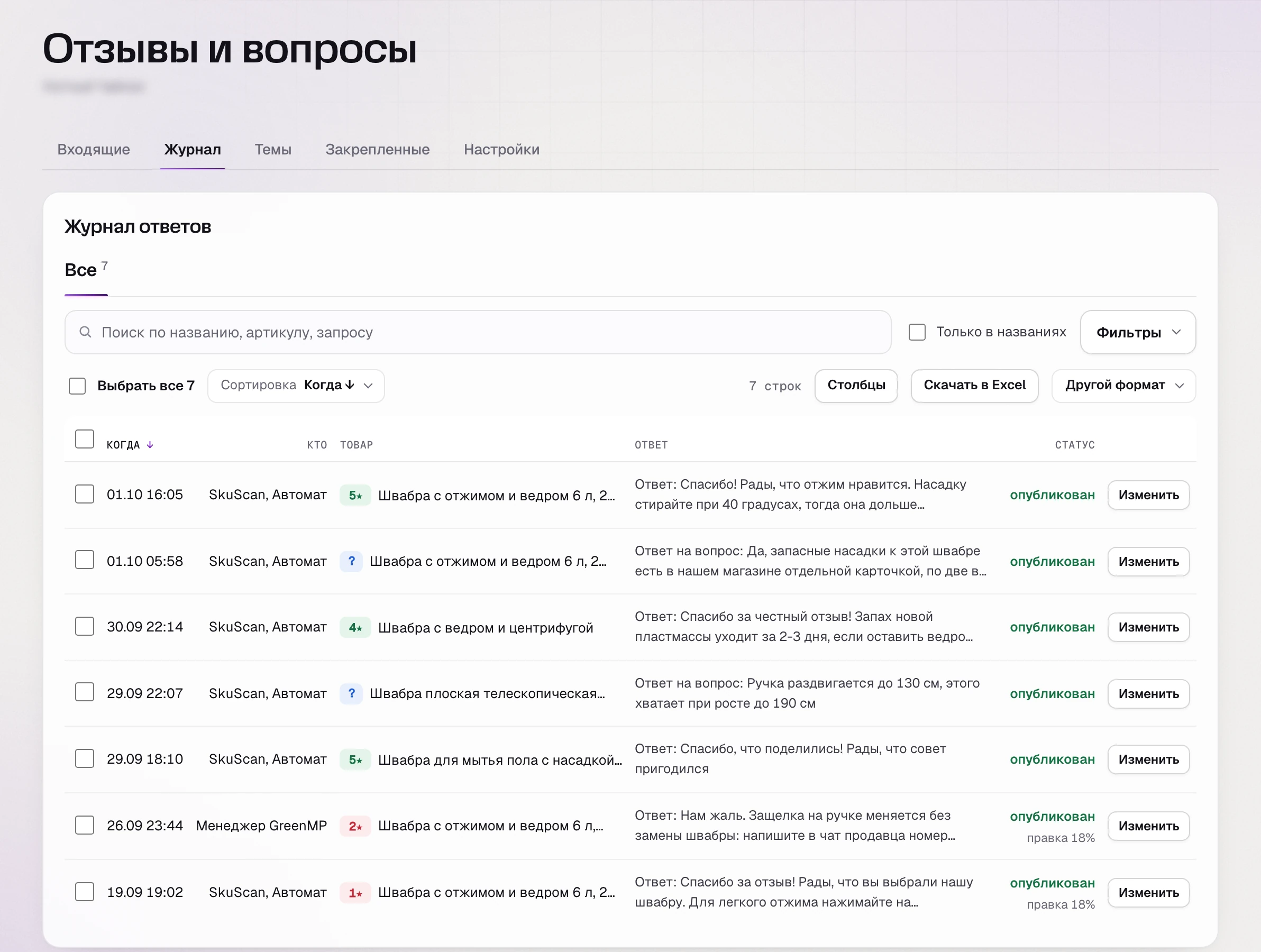Select the row dated 19.09 19:02
Viewport: 1261px width, 952px height.
pos(85,892)
